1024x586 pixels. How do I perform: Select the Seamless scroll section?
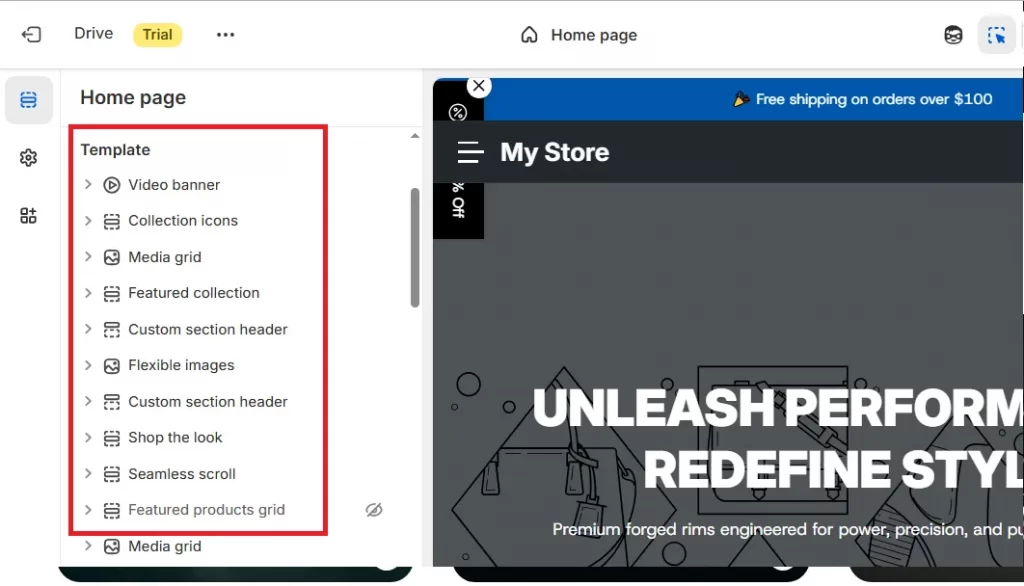point(182,473)
